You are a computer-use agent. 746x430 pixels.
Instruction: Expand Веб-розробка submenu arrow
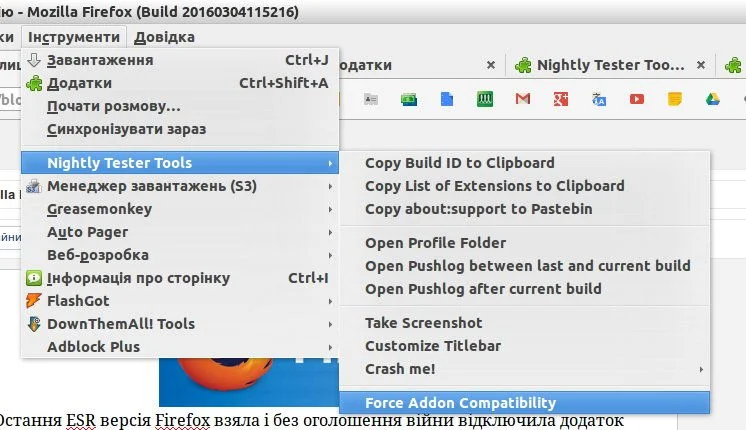pyautogui.click(x=330, y=255)
